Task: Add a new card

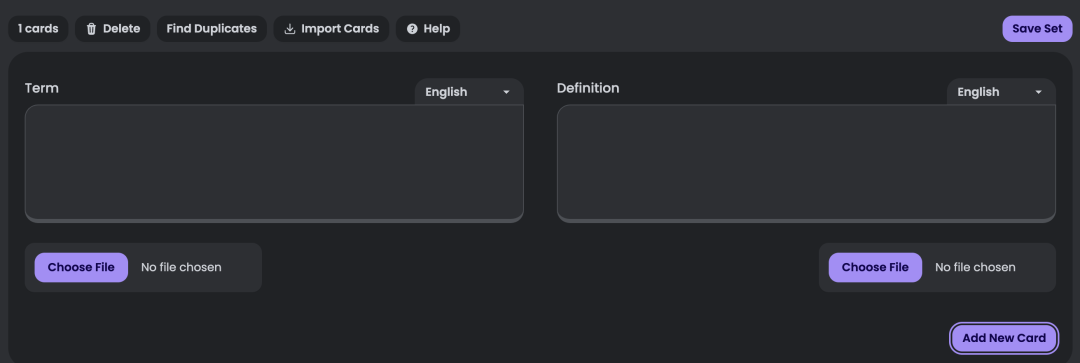Action: 1004,338
